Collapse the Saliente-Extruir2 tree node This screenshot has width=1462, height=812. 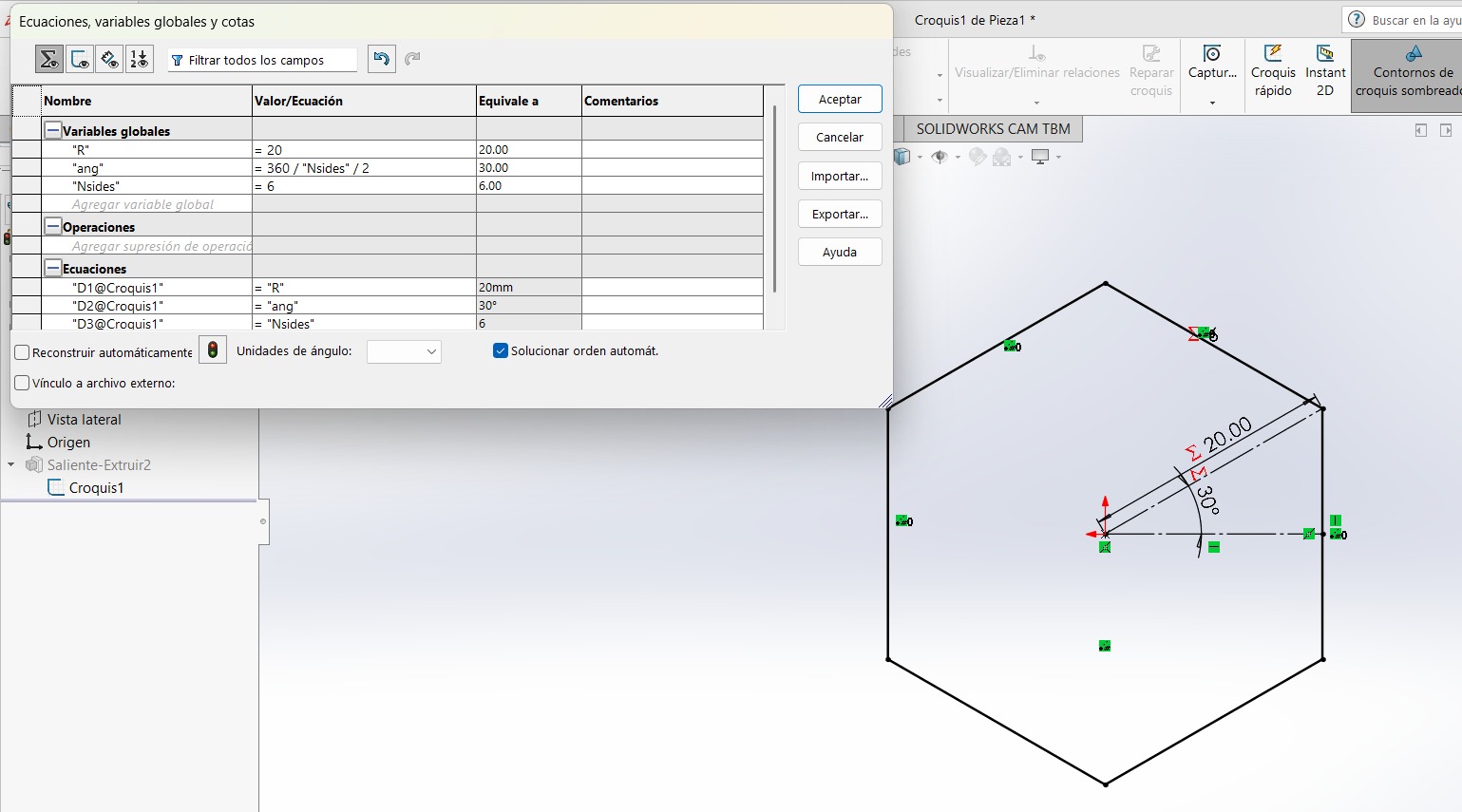pyautogui.click(x=11, y=464)
